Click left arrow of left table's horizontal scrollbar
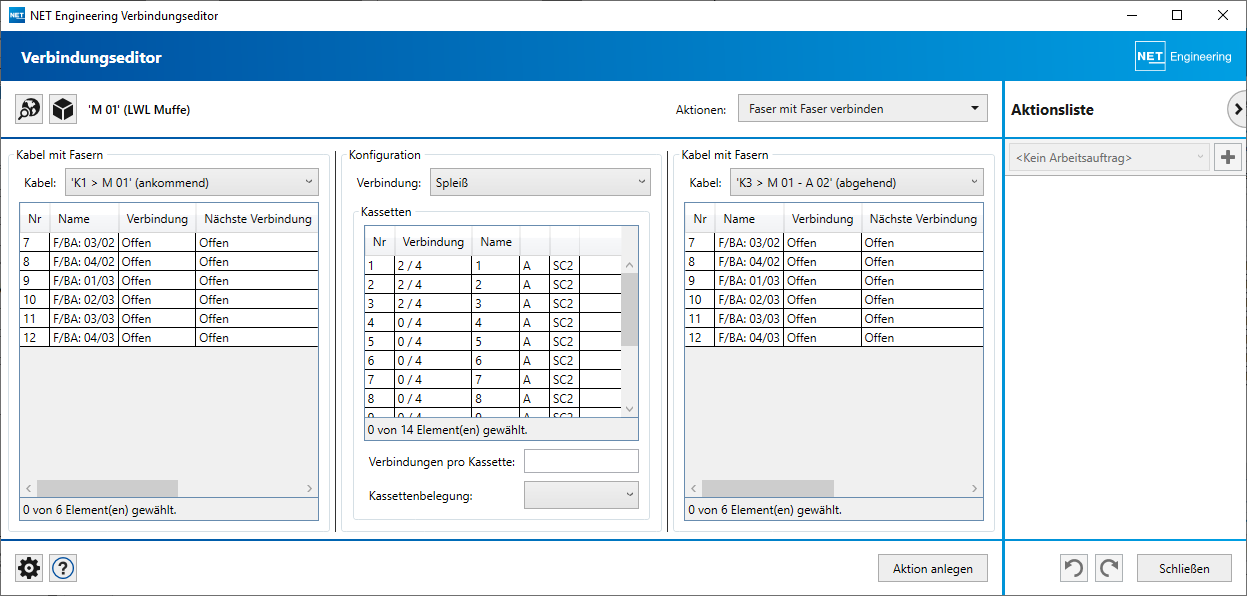Screen dimensions: 1247x596 click(29, 488)
